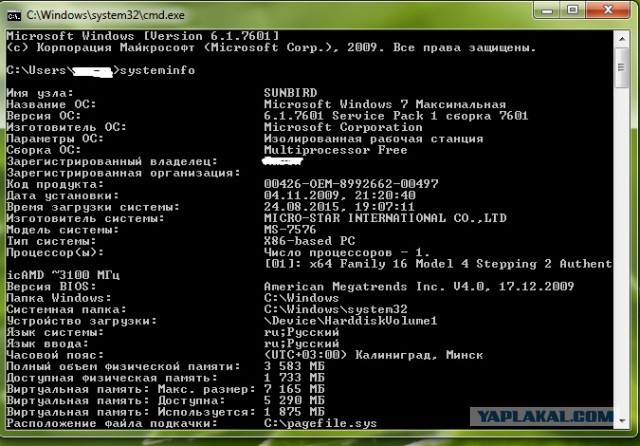Click the label Код продукта:
640x446 pixels.
click(55, 184)
